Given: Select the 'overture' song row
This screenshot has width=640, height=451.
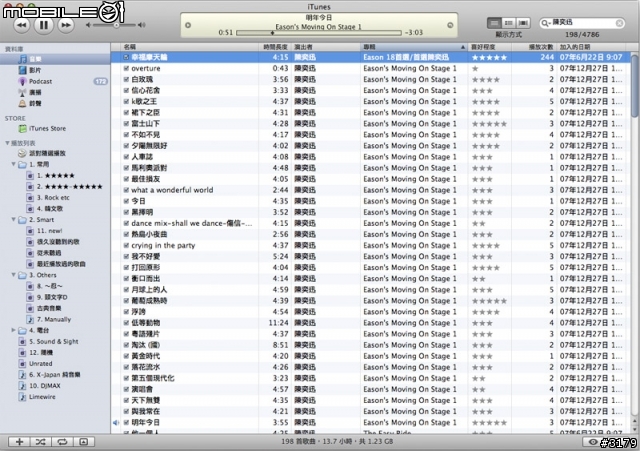Looking at the screenshot, I should click(x=371, y=69).
